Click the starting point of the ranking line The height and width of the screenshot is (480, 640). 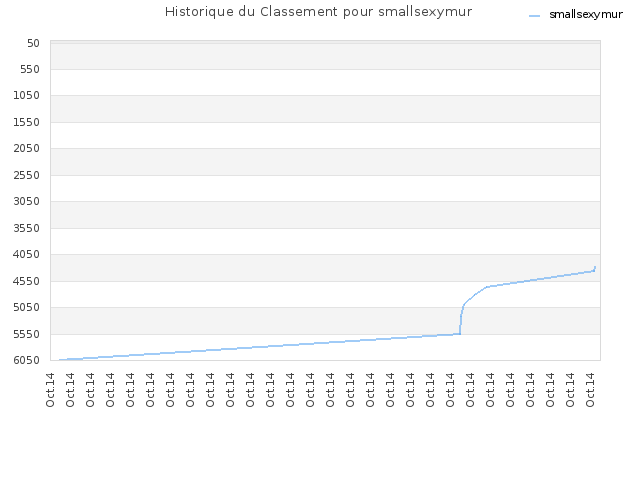pyautogui.click(x=60, y=360)
